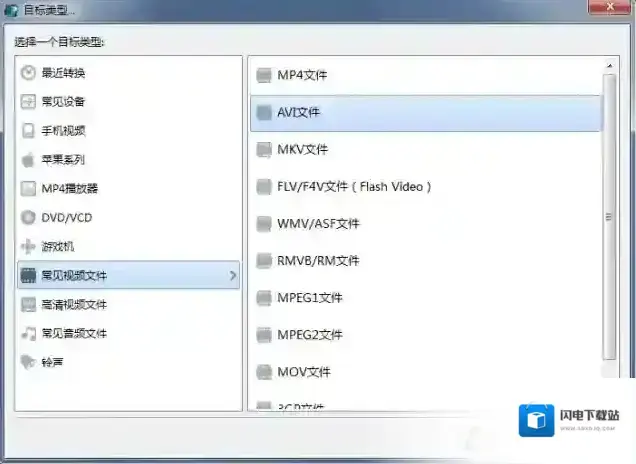Screen dimensions: 636x464
Task: Click the phone icon for 手机视频
Action: point(29,131)
